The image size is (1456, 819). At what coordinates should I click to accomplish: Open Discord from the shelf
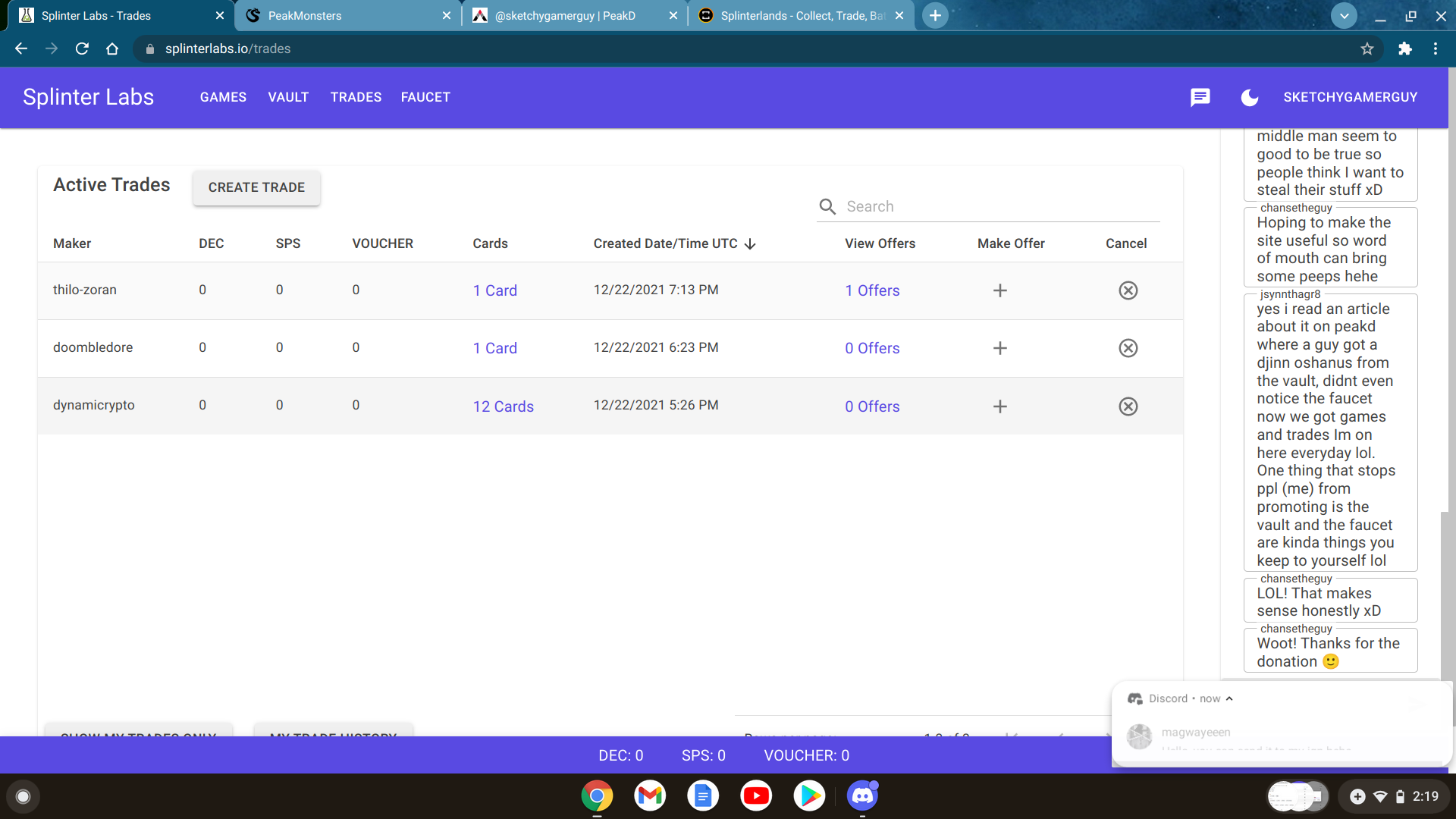[x=862, y=796]
